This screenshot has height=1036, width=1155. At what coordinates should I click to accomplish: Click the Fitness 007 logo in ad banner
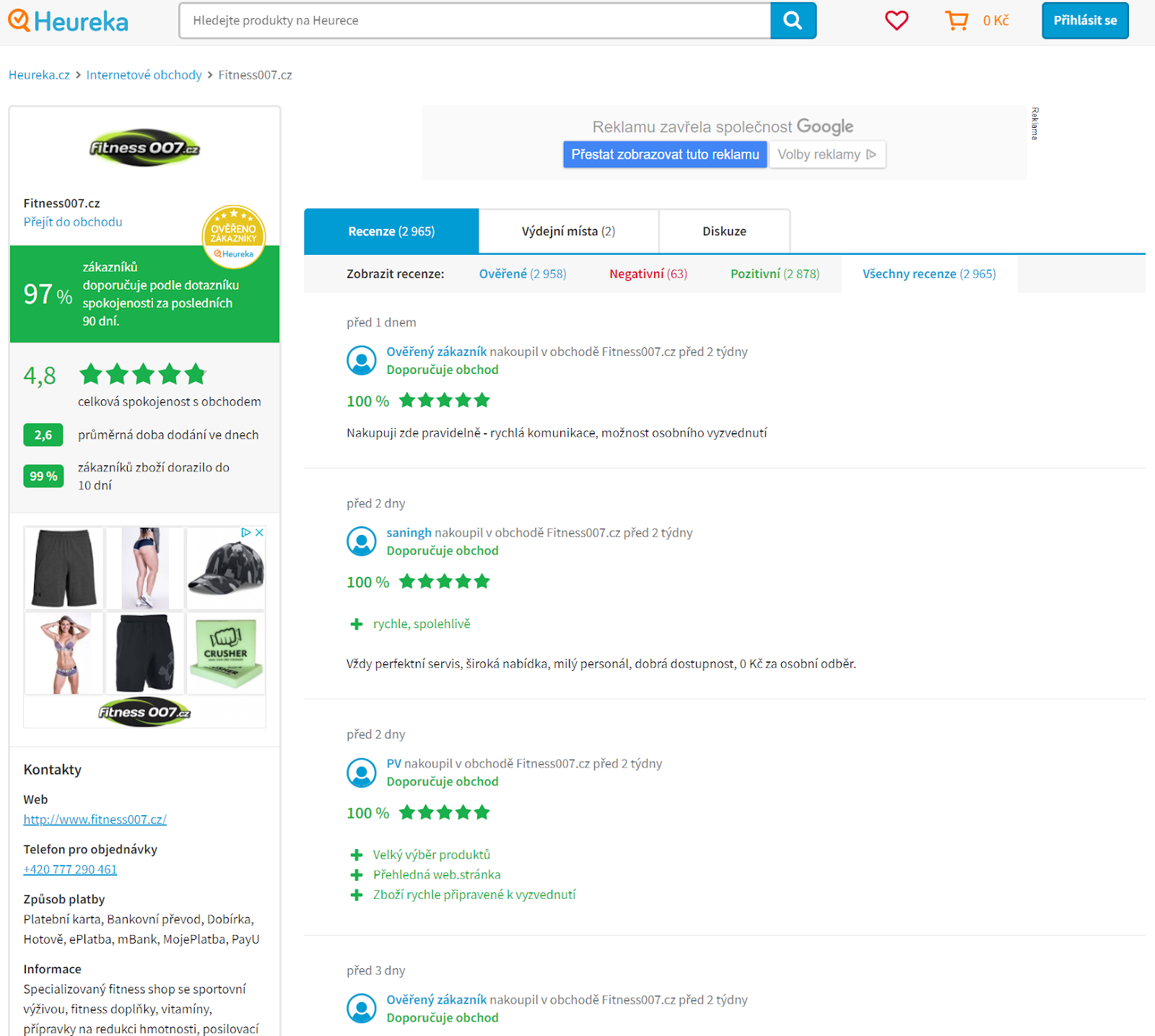[x=144, y=712]
